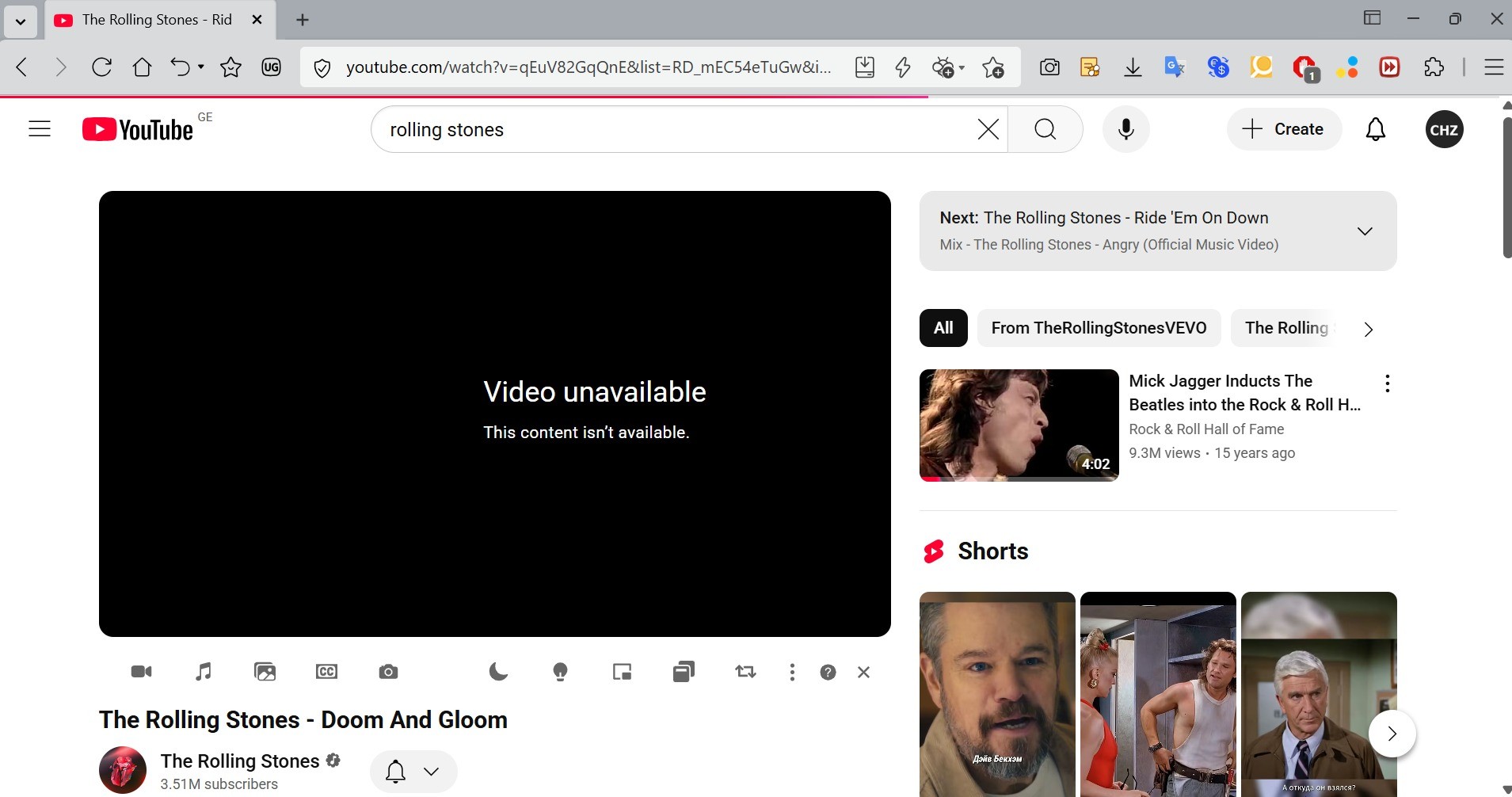Open YouTube notifications bell in header
Image resolution: width=1512 pixels, height=797 pixels.
tap(1376, 129)
